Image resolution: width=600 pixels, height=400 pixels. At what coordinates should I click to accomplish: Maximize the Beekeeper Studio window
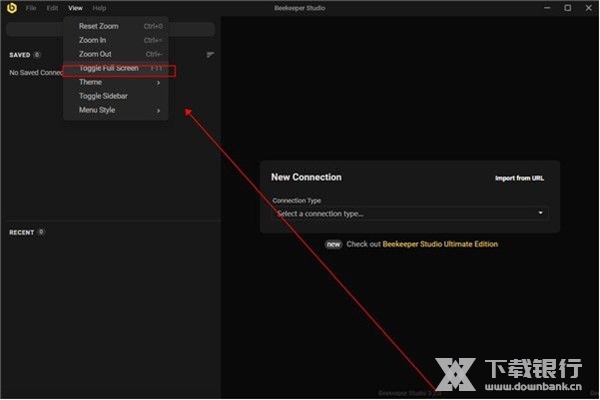click(567, 8)
